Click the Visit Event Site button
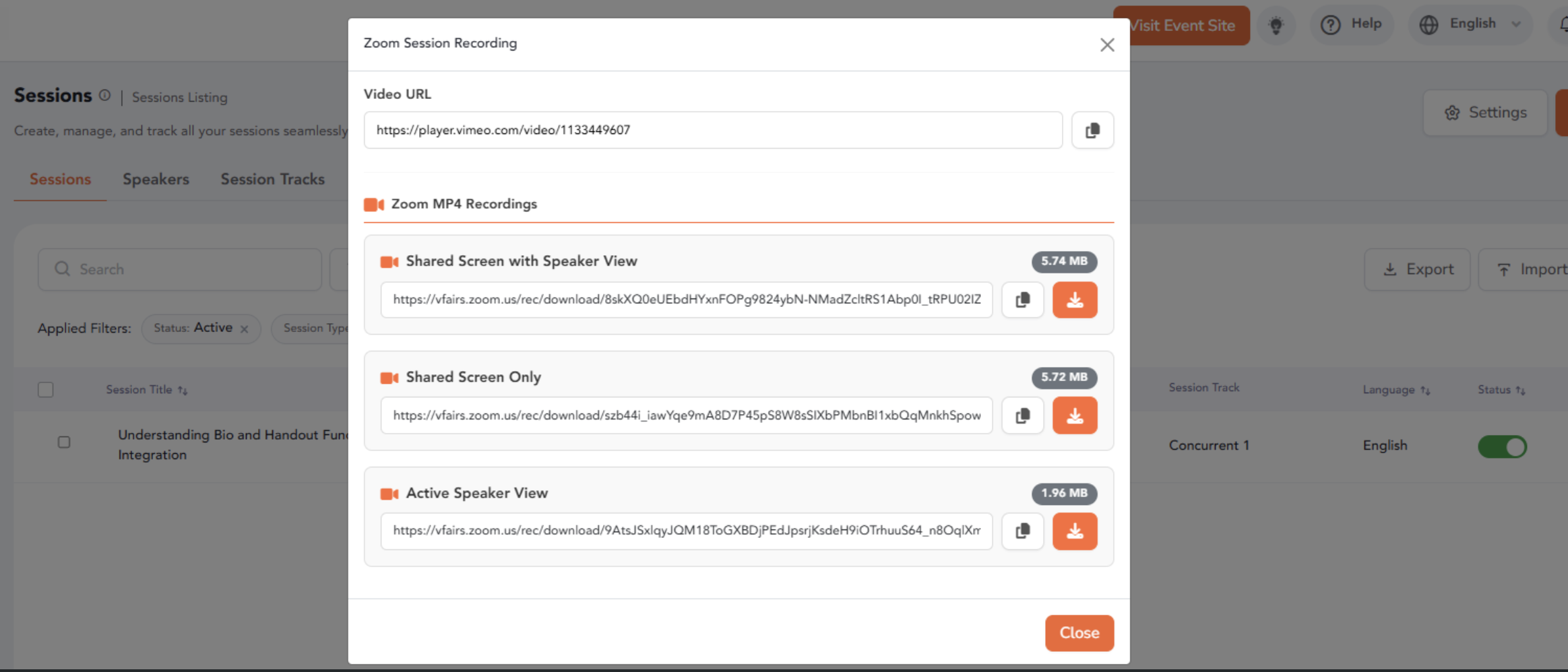The image size is (1568, 672). [1183, 25]
